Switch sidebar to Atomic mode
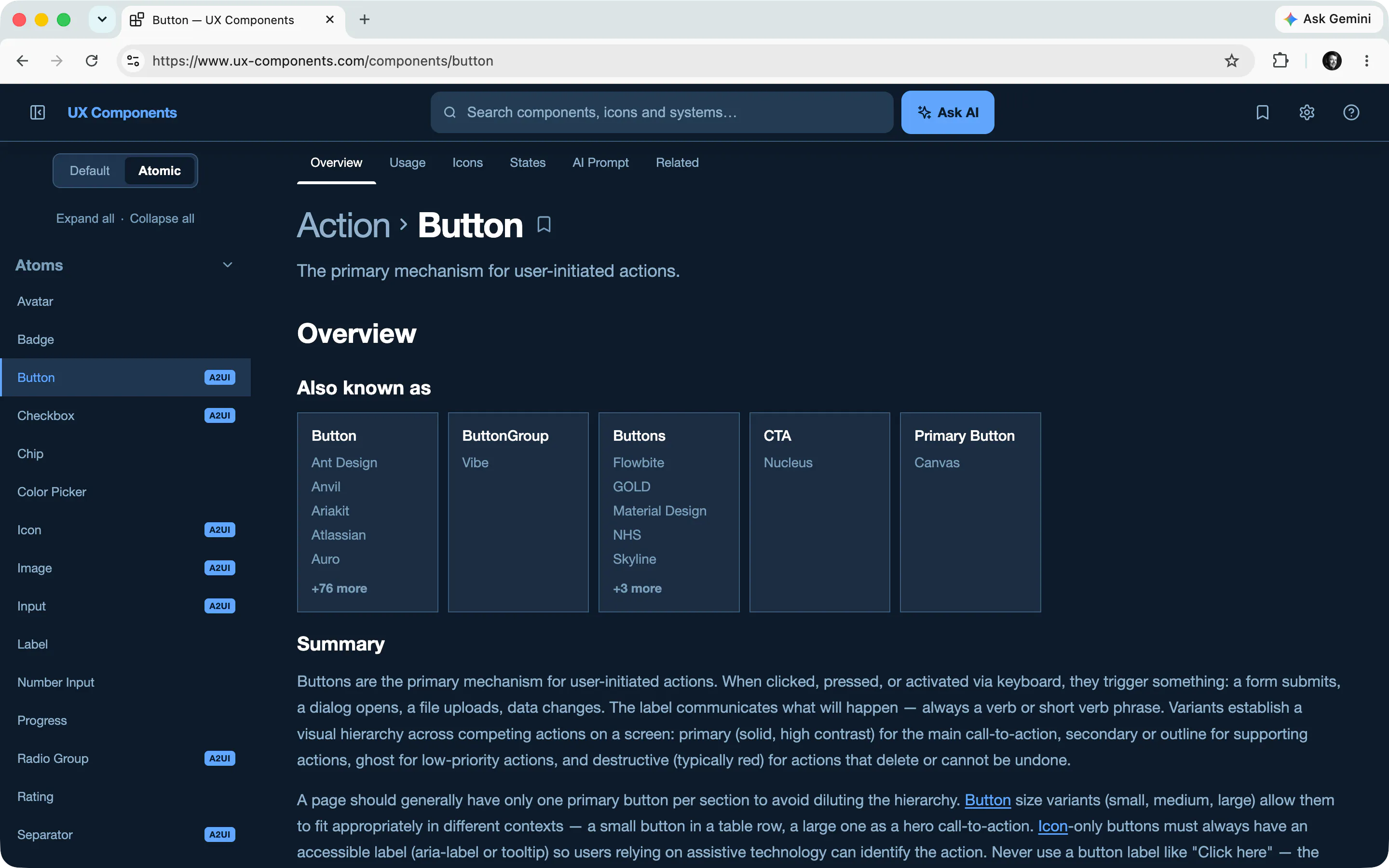1389x868 pixels. click(x=160, y=171)
